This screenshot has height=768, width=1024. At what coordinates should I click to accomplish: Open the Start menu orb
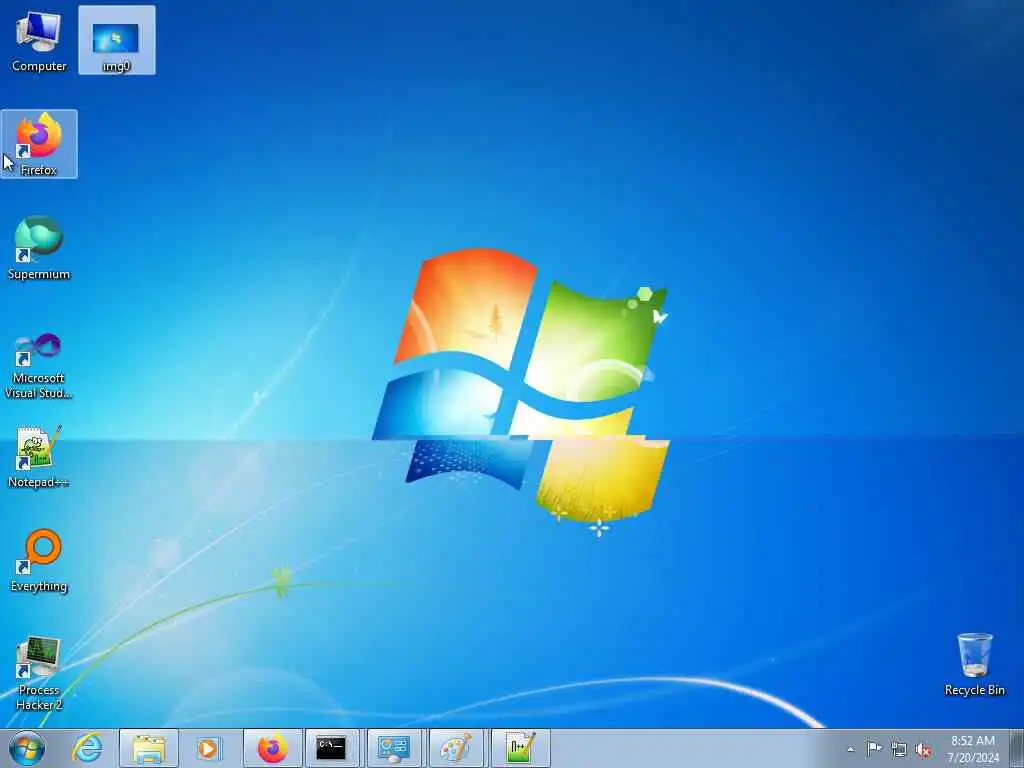pyautogui.click(x=27, y=748)
